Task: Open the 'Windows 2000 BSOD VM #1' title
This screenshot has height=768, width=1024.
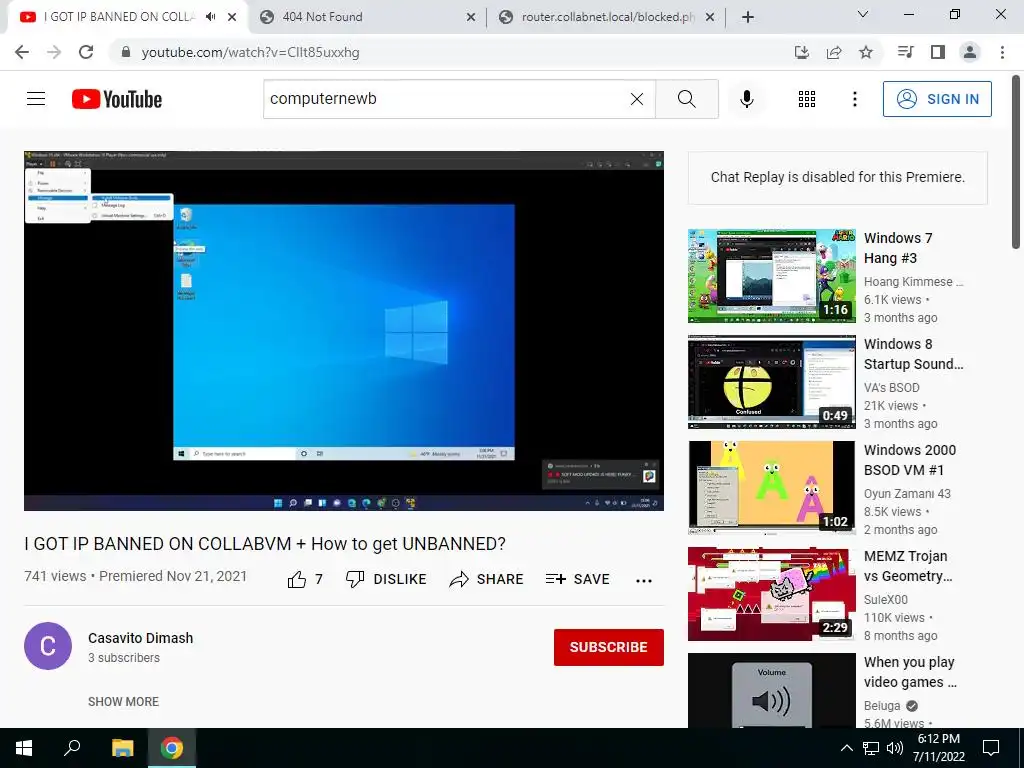Action: 910,460
